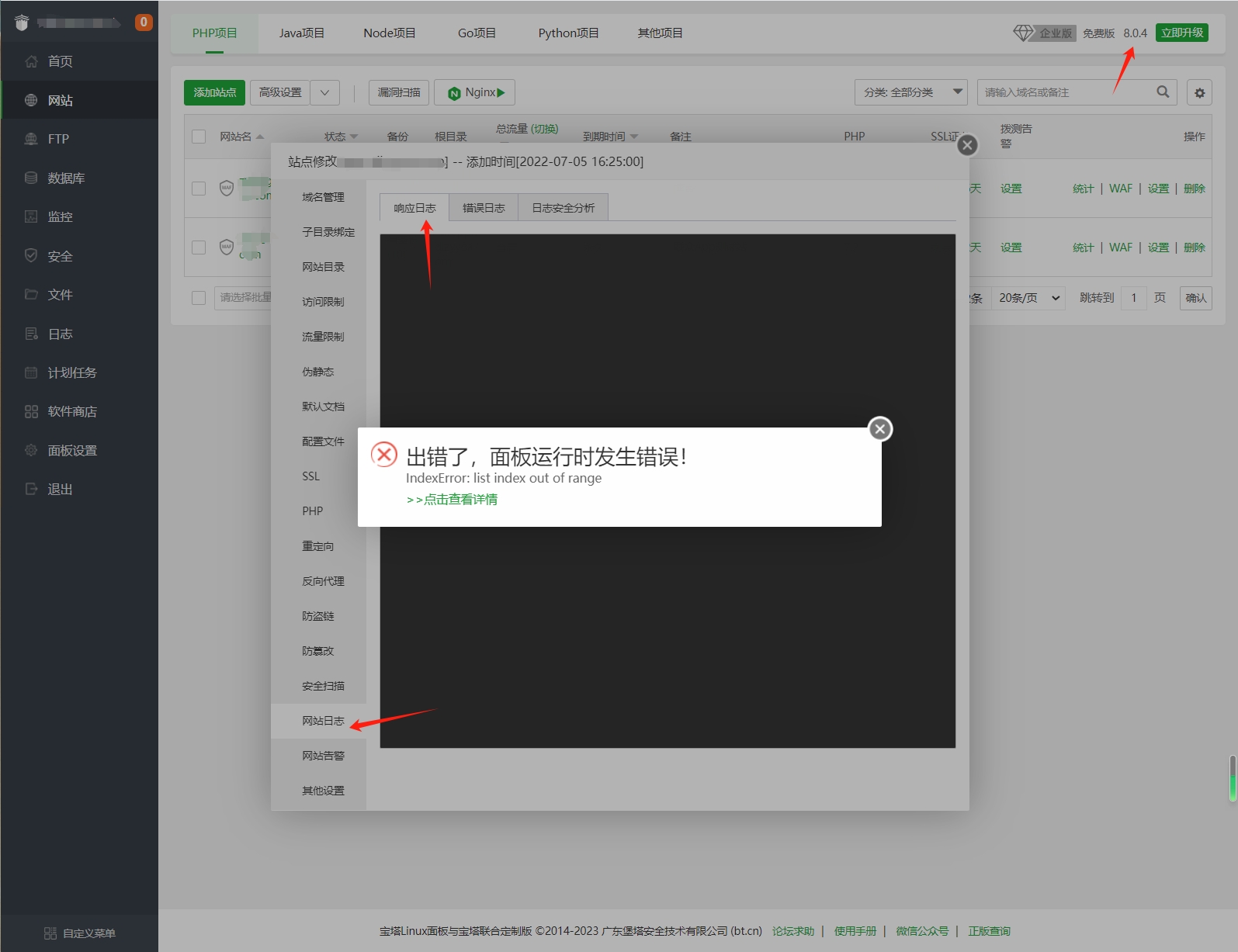This screenshot has height=952, width=1238.
Task: Click into the domain search input field
Action: tap(1066, 92)
